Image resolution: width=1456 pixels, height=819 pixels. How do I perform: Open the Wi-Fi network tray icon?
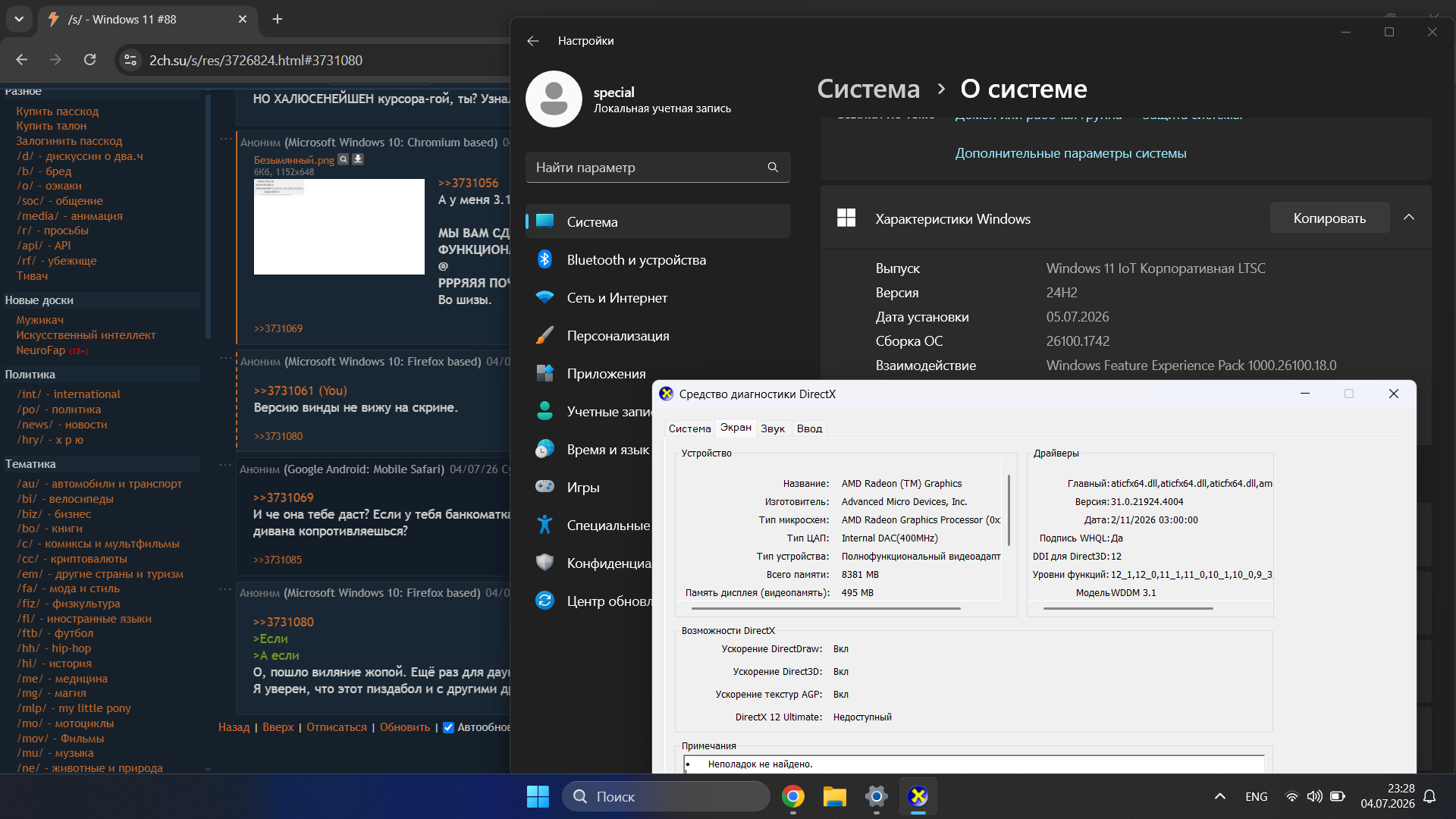point(1291,796)
